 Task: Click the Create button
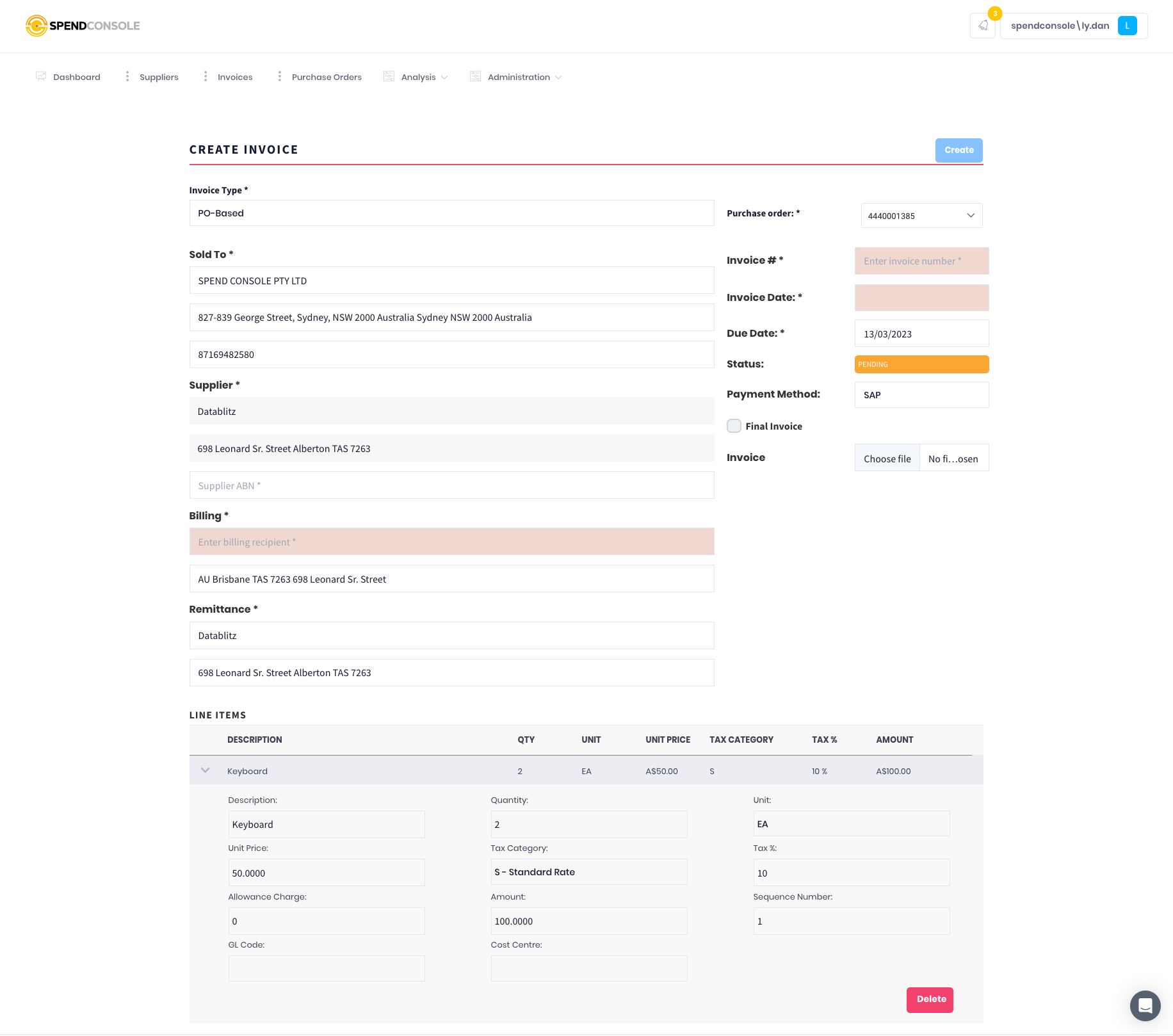pyautogui.click(x=959, y=150)
